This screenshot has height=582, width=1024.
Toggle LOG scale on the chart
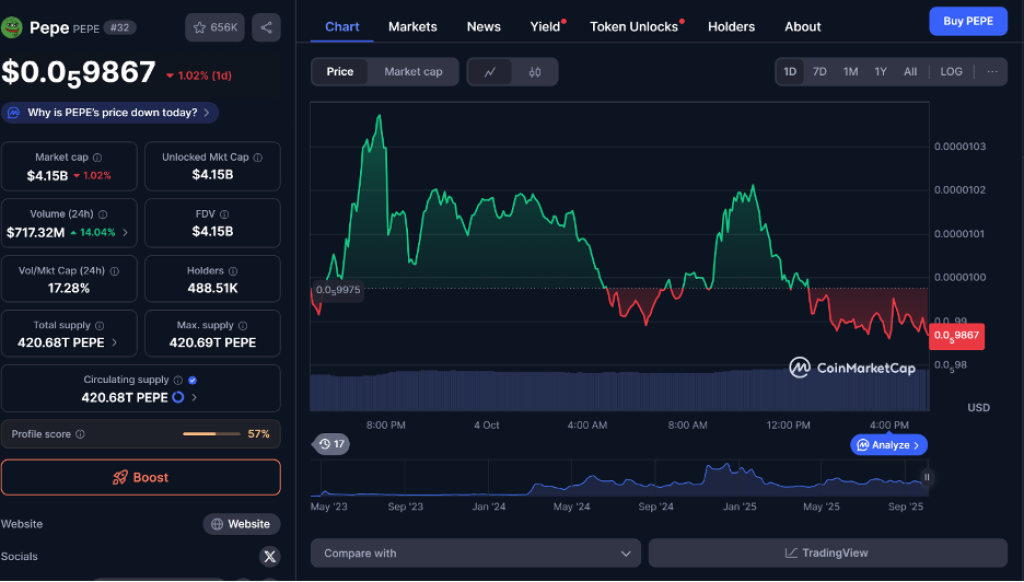click(951, 72)
